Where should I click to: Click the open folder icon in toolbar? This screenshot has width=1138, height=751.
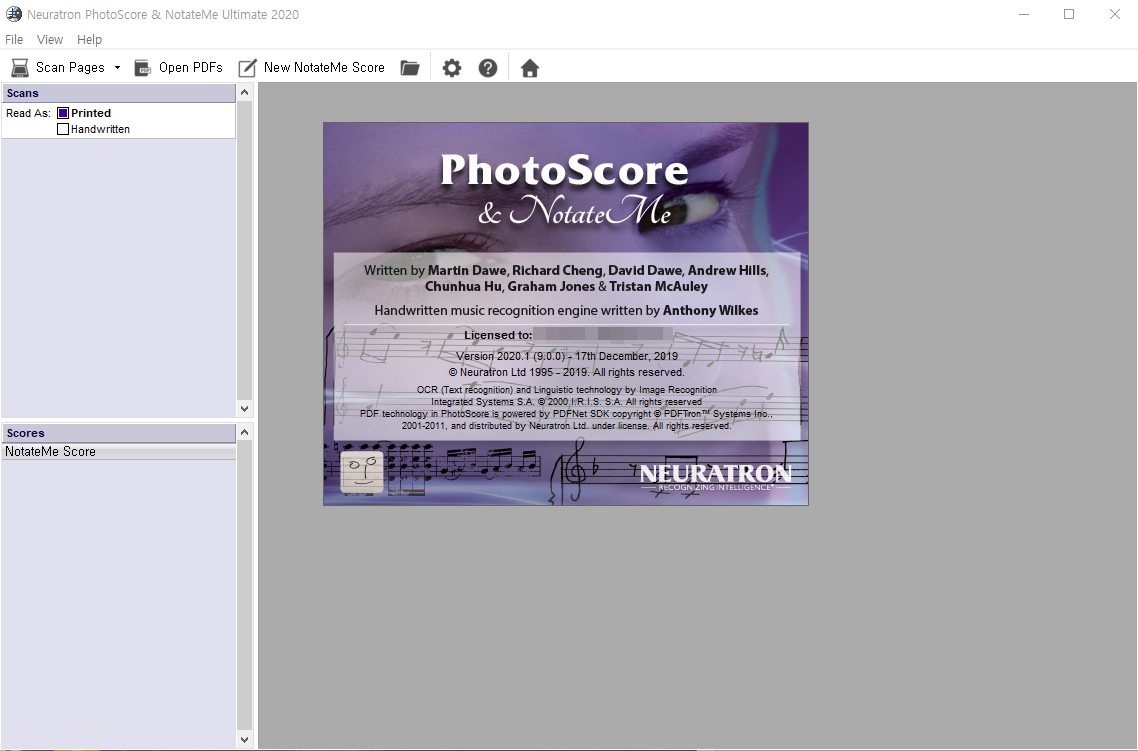point(410,67)
